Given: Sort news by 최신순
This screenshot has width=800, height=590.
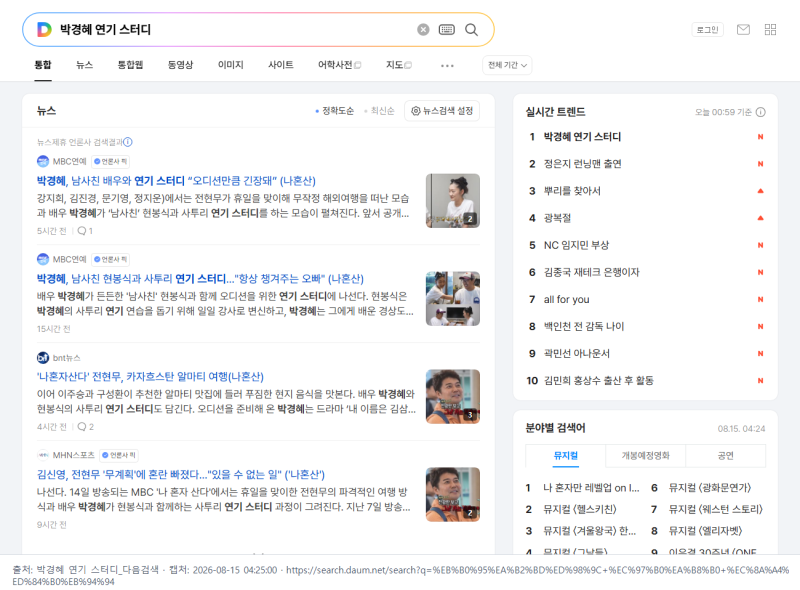Looking at the screenshot, I should pyautogui.click(x=379, y=111).
